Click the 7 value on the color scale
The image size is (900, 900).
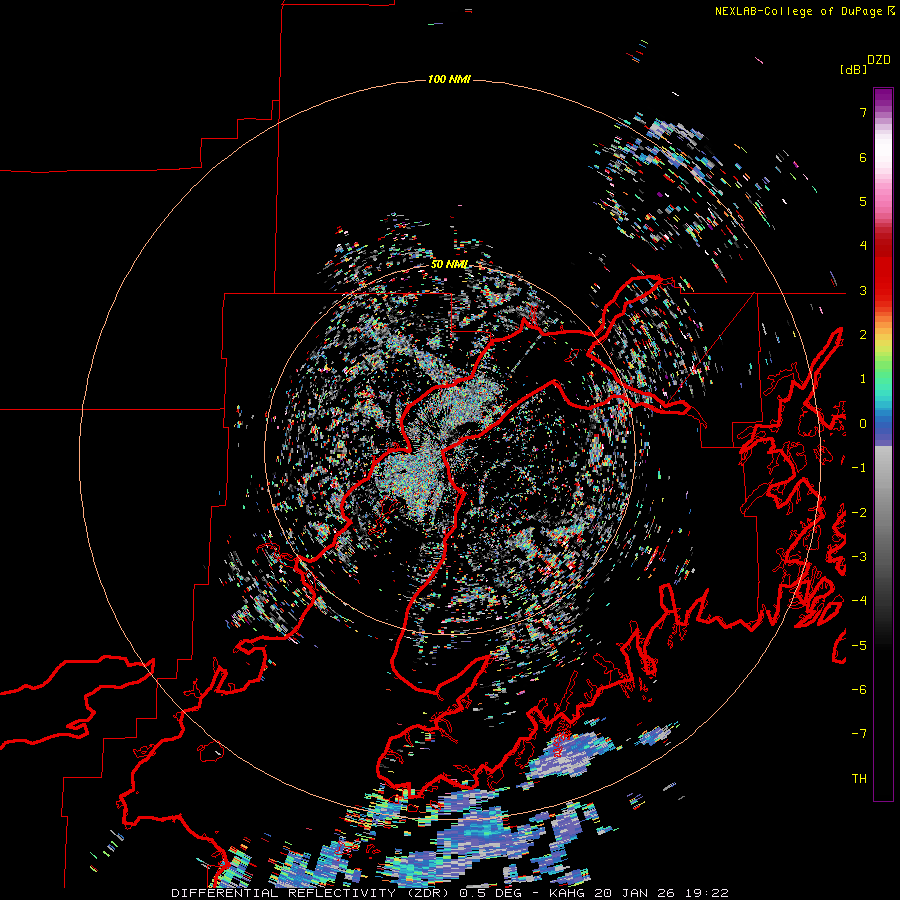pyautogui.click(x=863, y=112)
